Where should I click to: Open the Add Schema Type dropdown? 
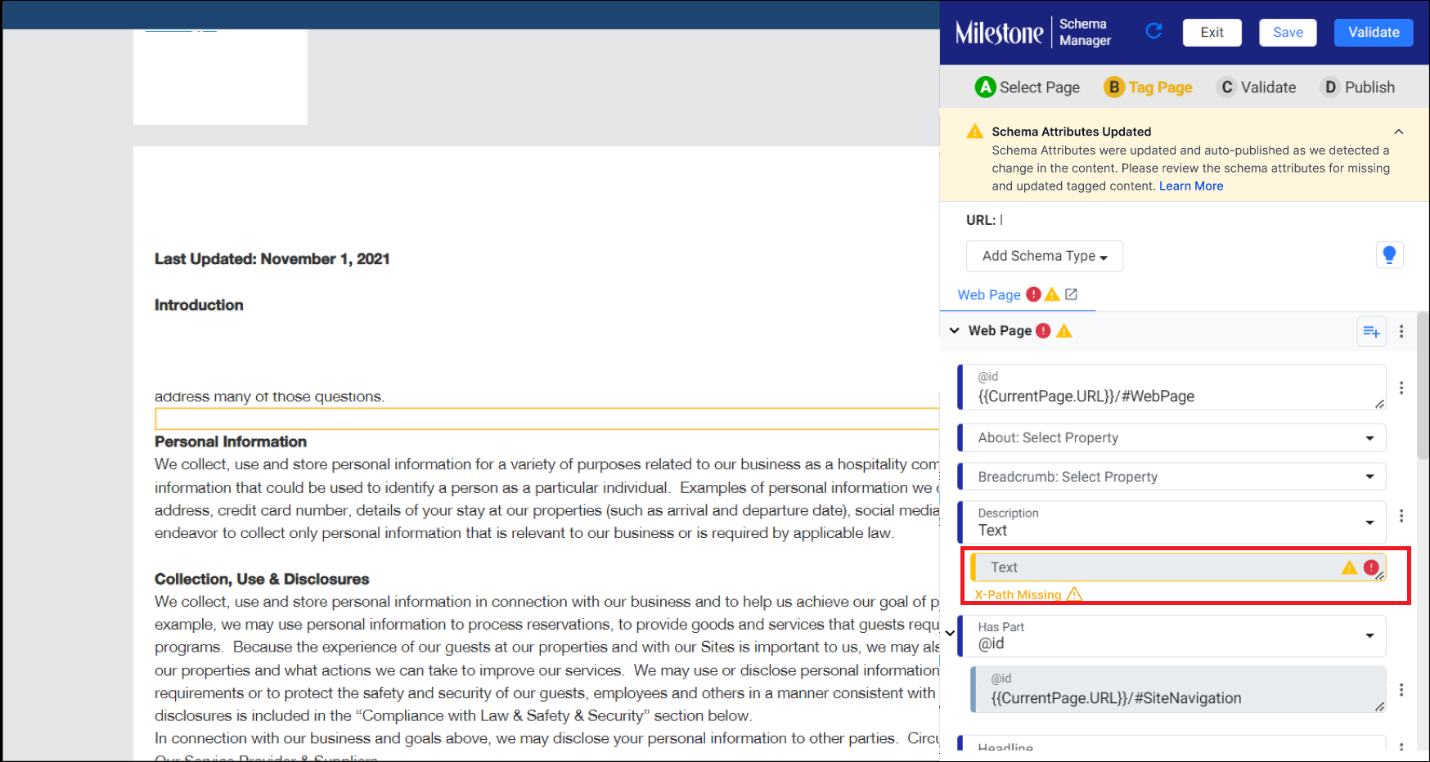(1044, 256)
